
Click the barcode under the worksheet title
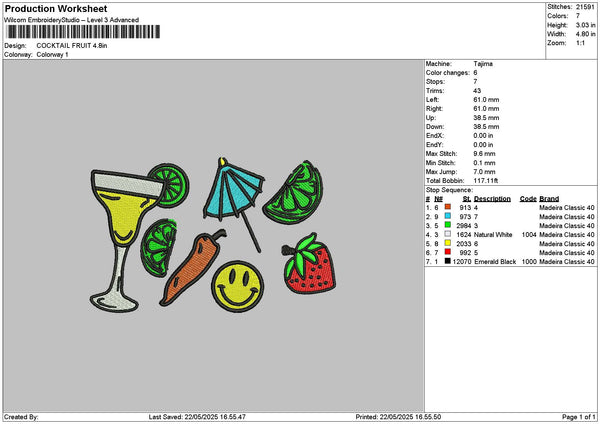pos(83,32)
